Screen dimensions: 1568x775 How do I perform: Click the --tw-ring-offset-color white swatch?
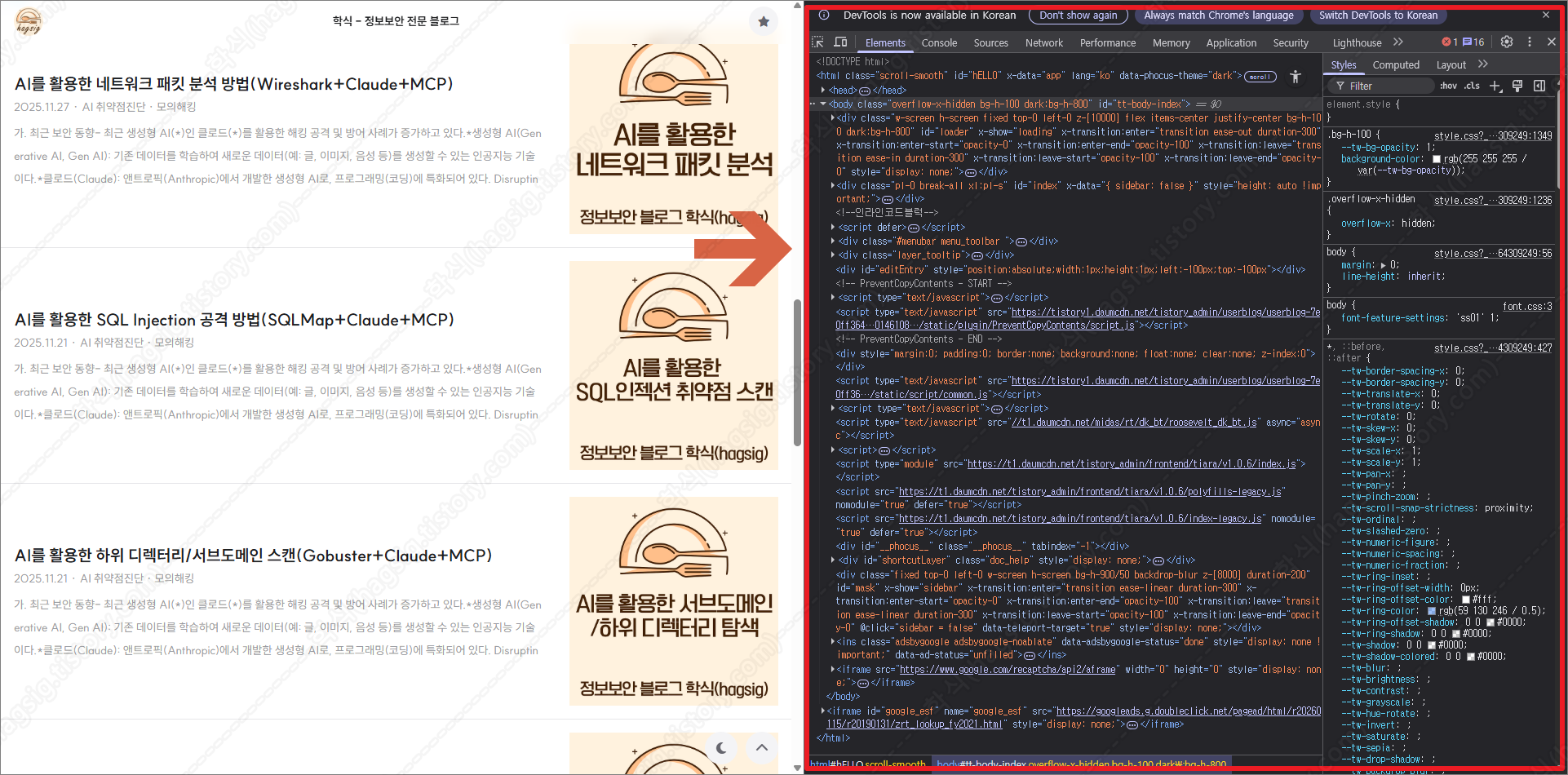(x=1466, y=600)
